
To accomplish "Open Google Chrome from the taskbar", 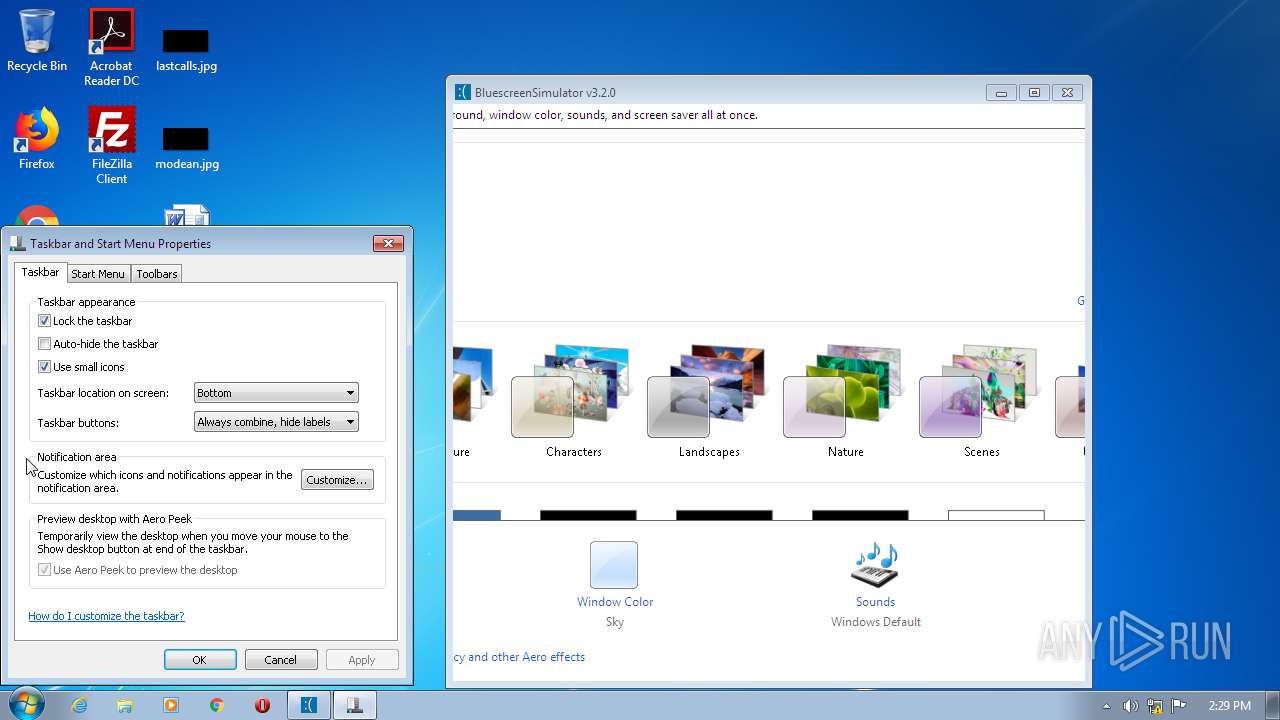I will [x=217, y=705].
